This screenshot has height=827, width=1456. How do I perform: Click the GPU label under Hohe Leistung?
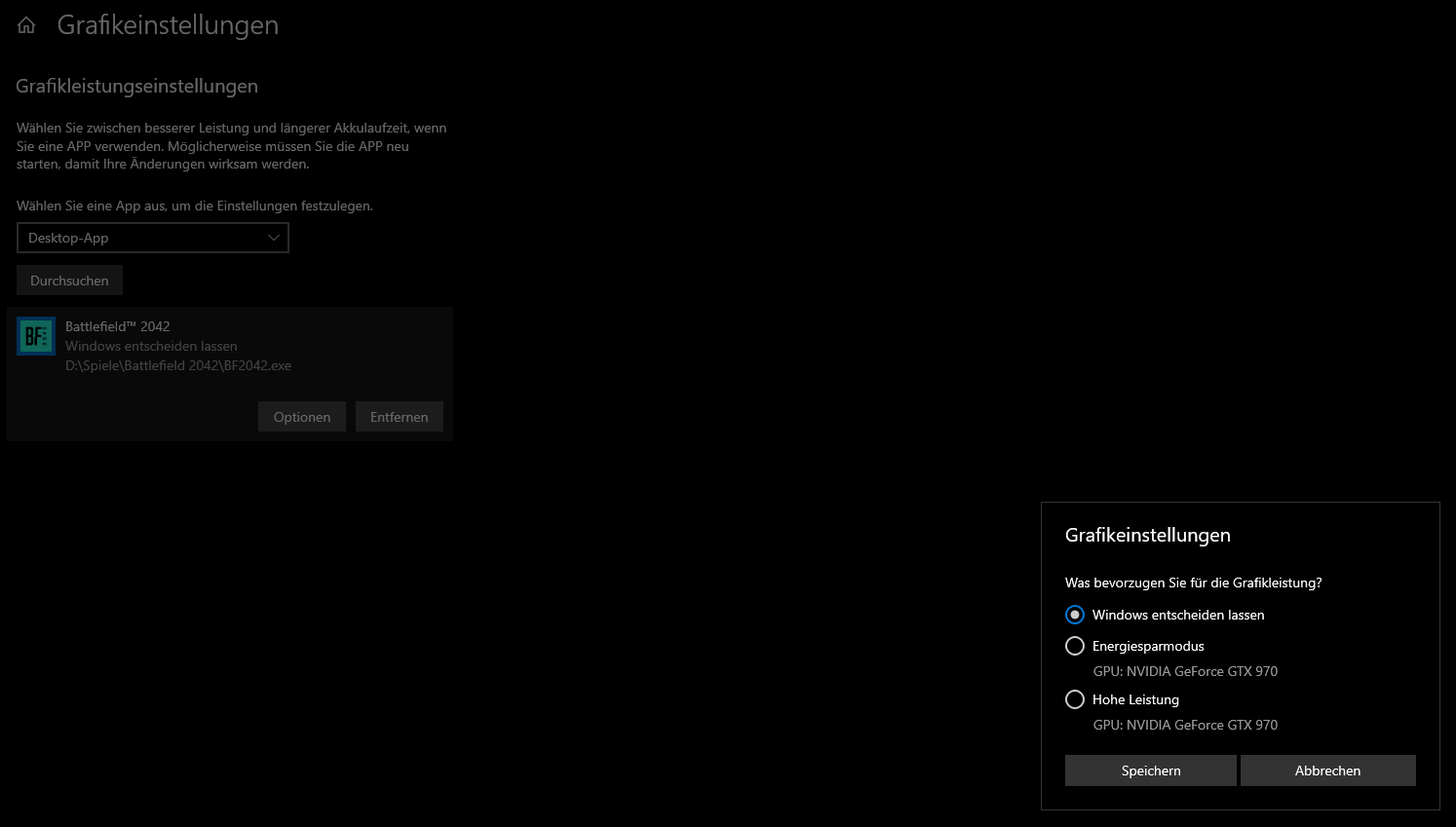click(1185, 725)
